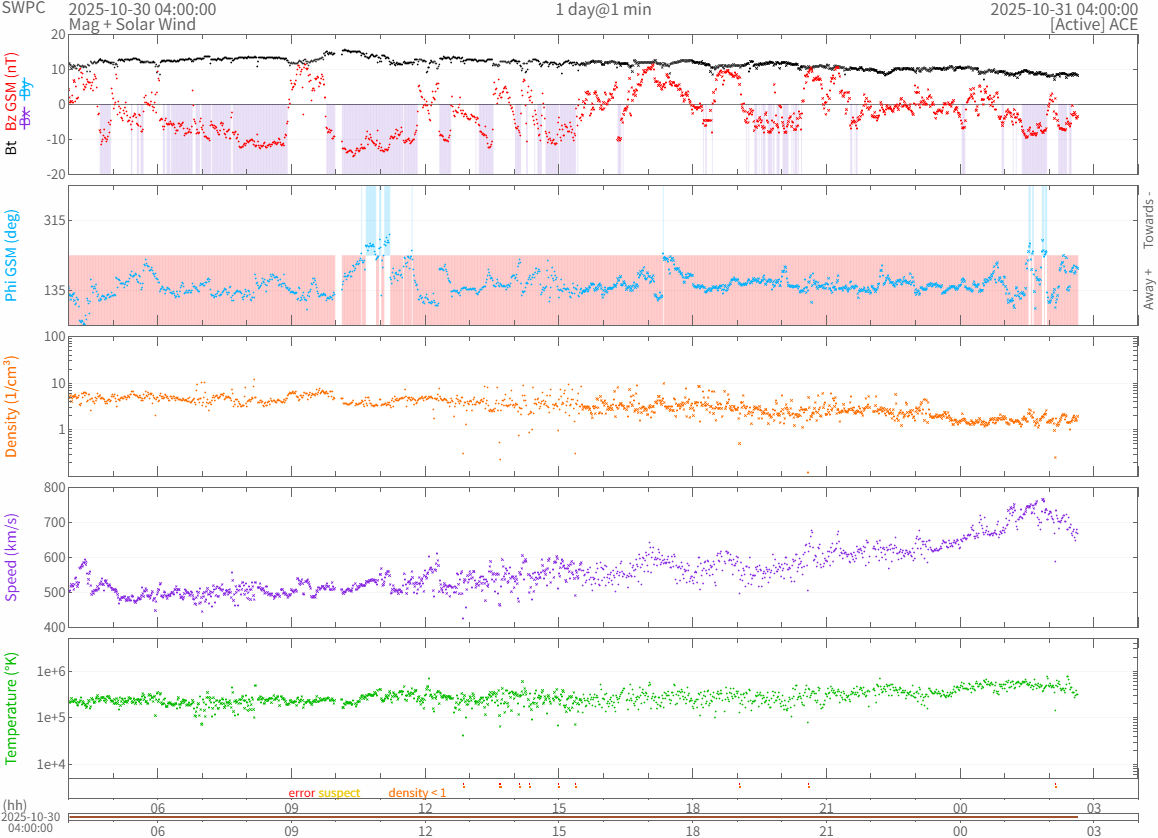Toggle the Bt series label

11,148
